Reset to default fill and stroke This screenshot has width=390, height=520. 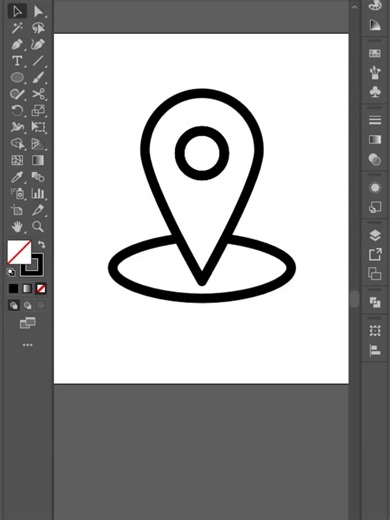click(x=11, y=273)
